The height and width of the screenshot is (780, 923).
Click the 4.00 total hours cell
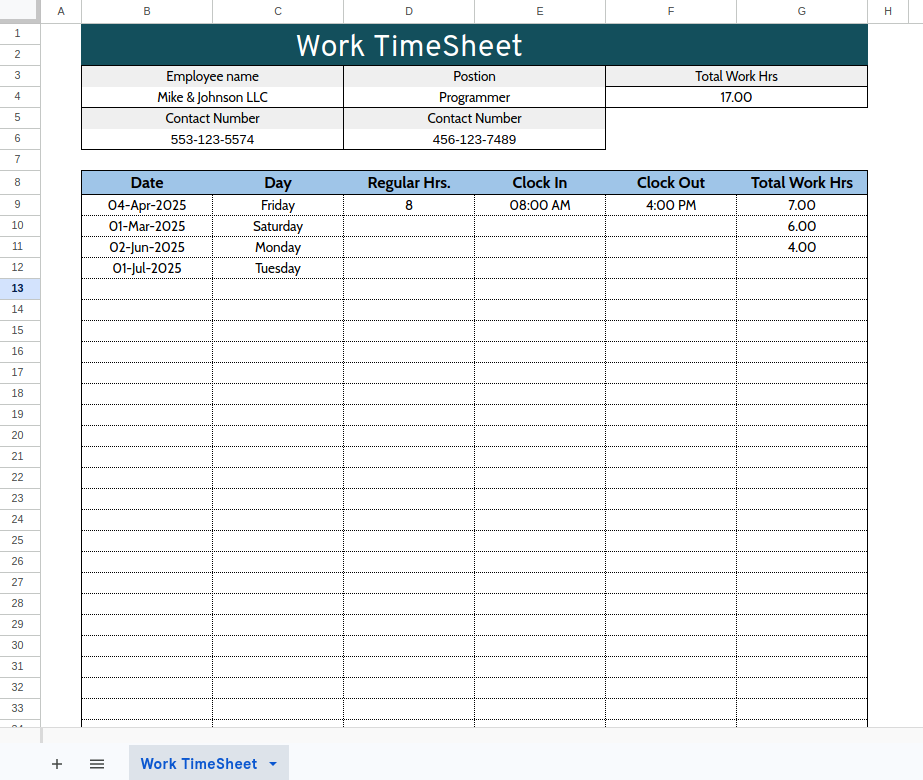tap(802, 247)
